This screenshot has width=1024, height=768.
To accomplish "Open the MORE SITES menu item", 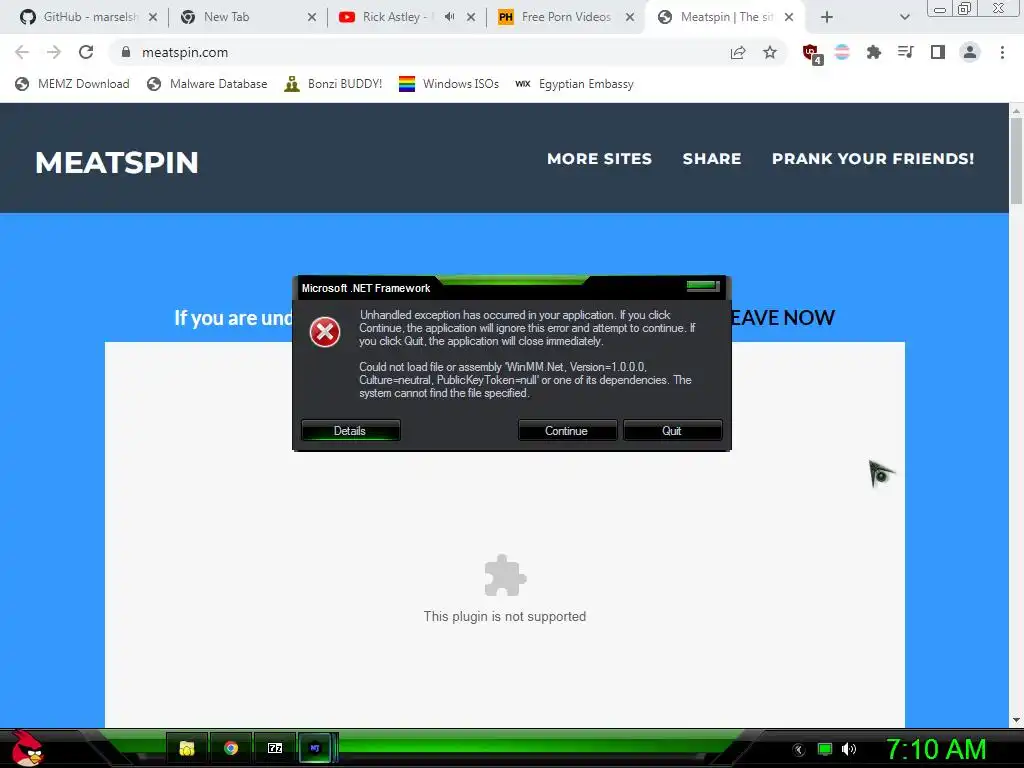I will pos(600,159).
